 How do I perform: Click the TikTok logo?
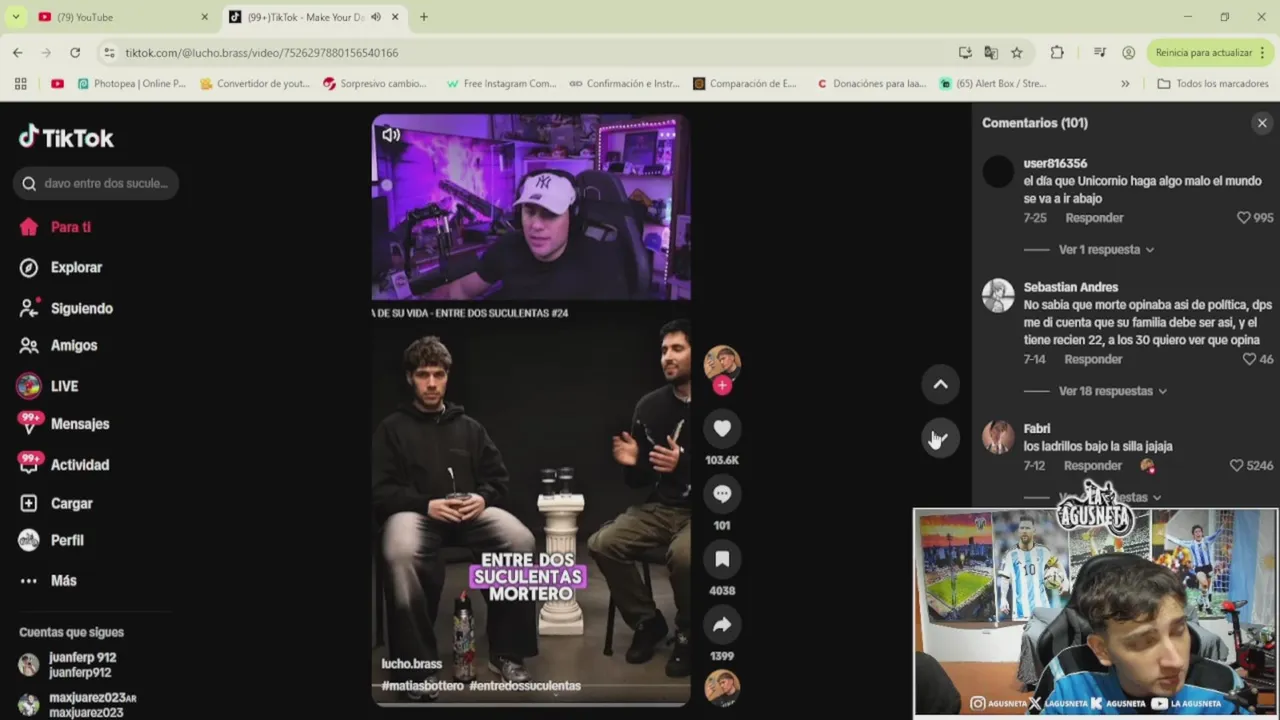pos(66,137)
